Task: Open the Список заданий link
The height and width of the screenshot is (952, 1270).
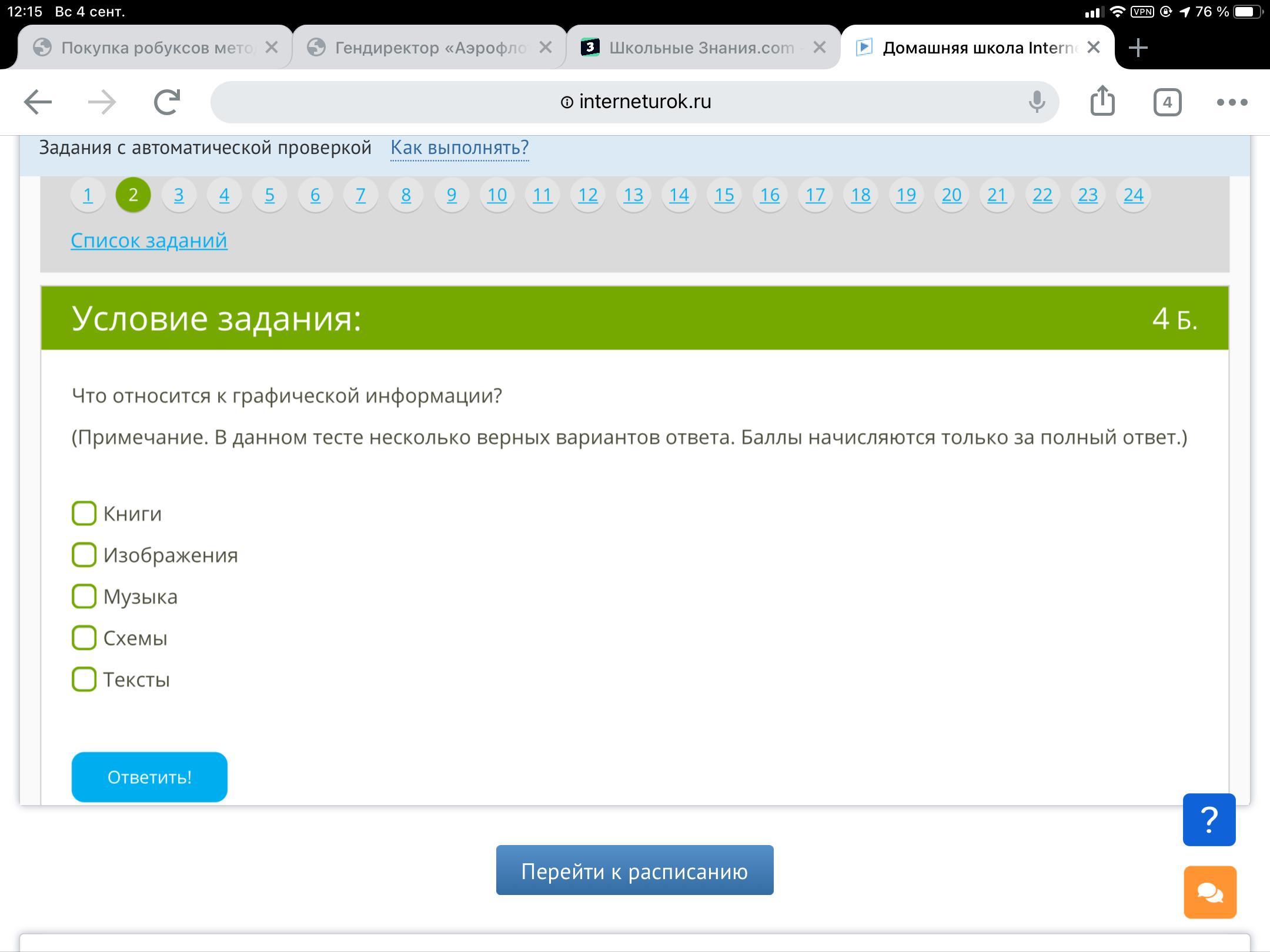Action: (x=149, y=240)
